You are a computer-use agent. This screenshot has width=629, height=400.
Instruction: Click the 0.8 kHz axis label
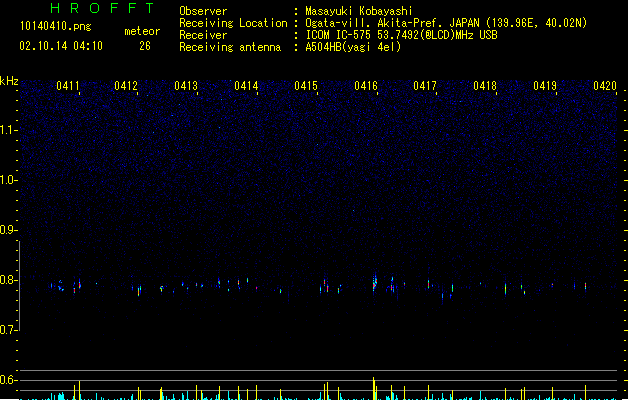pos(8,280)
